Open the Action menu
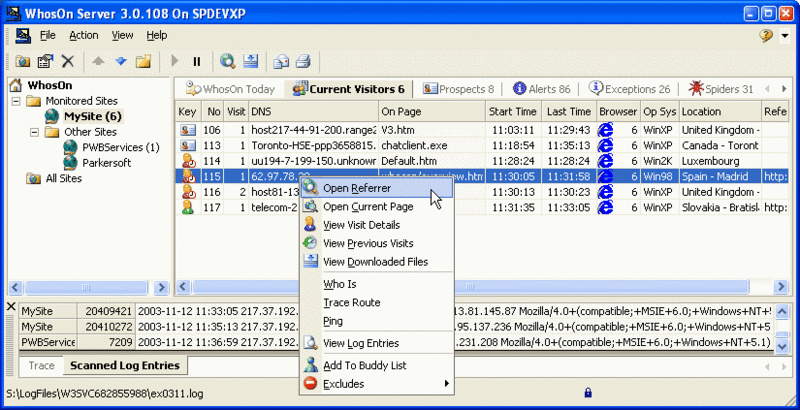Screen dimensions: 800x410 pos(84,35)
